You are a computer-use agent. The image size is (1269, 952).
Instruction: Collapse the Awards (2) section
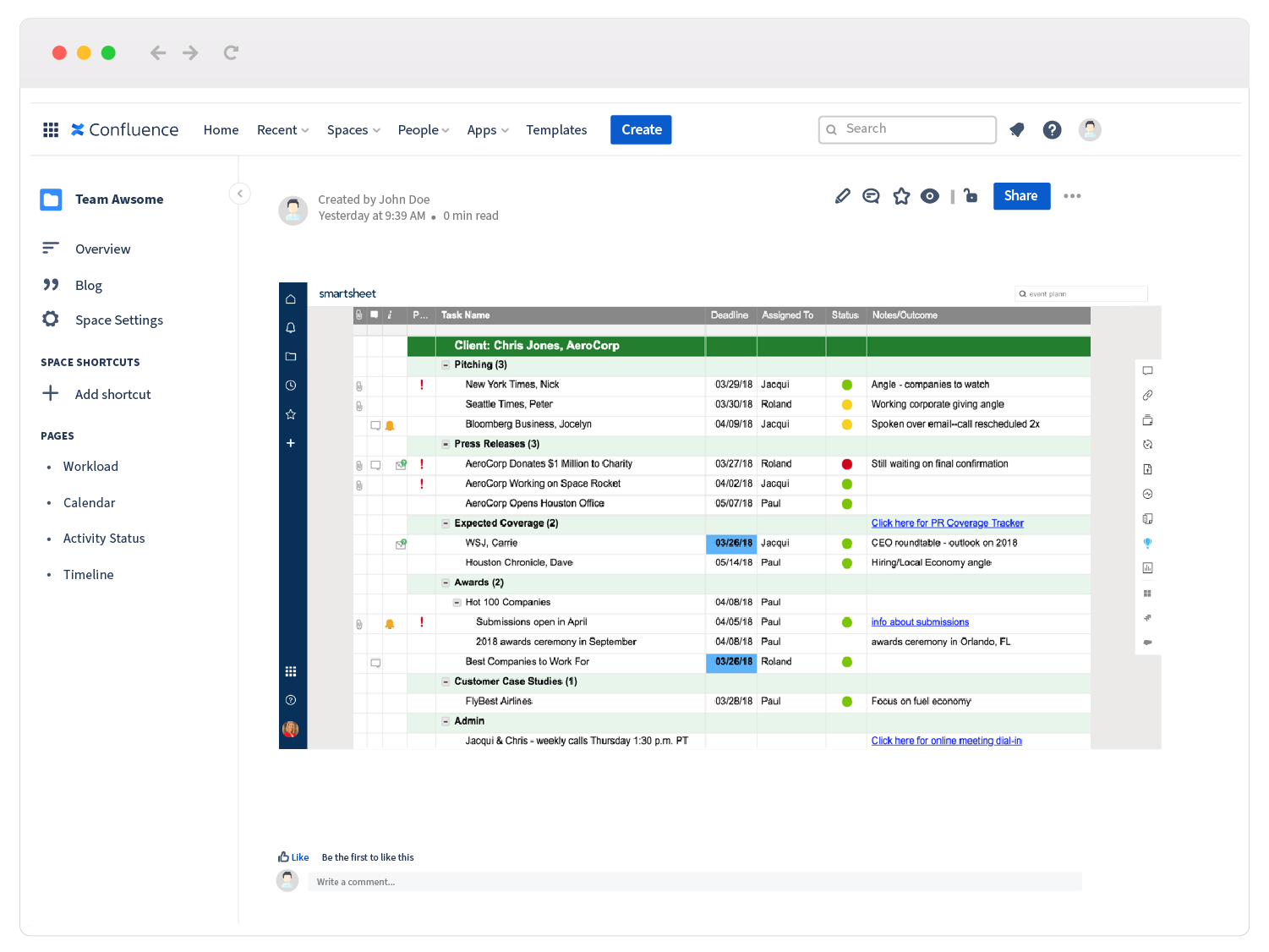pyautogui.click(x=446, y=583)
